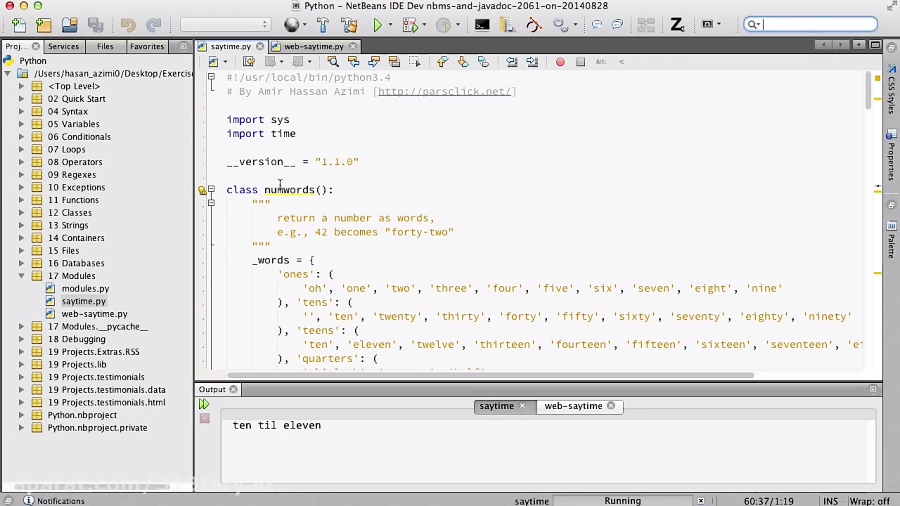Switch to the Files tab
Screen dimensions: 900x506
click(105, 46)
